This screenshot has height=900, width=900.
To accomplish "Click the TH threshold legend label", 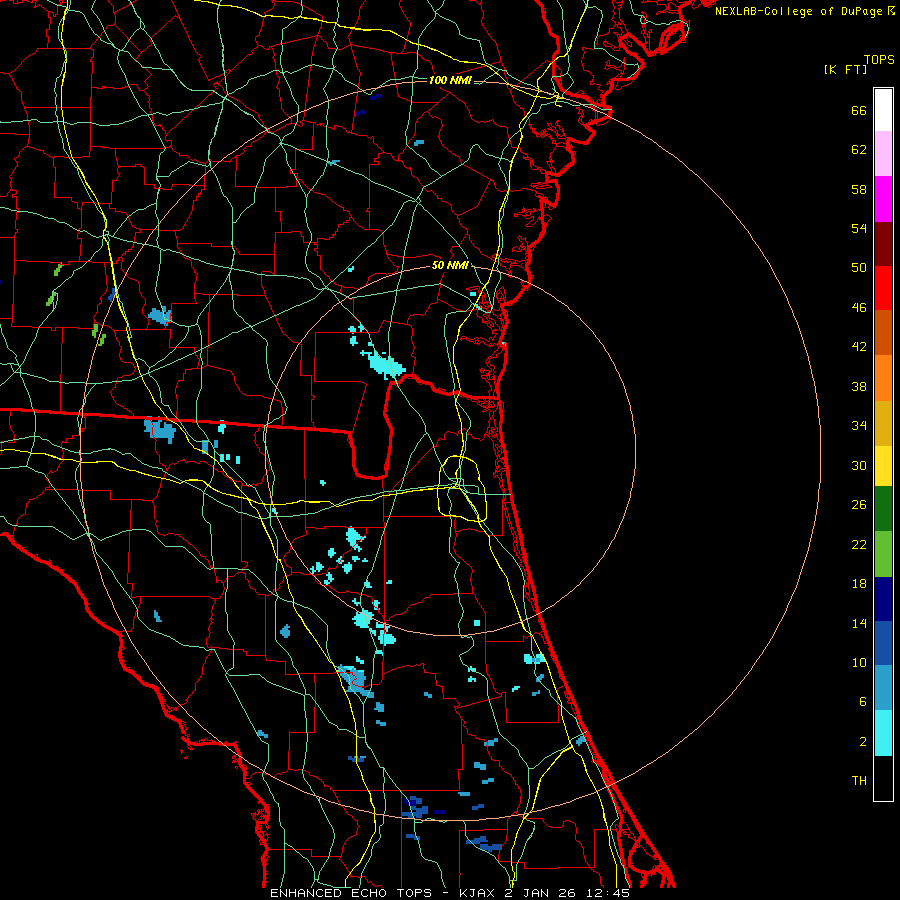I will 859,781.
